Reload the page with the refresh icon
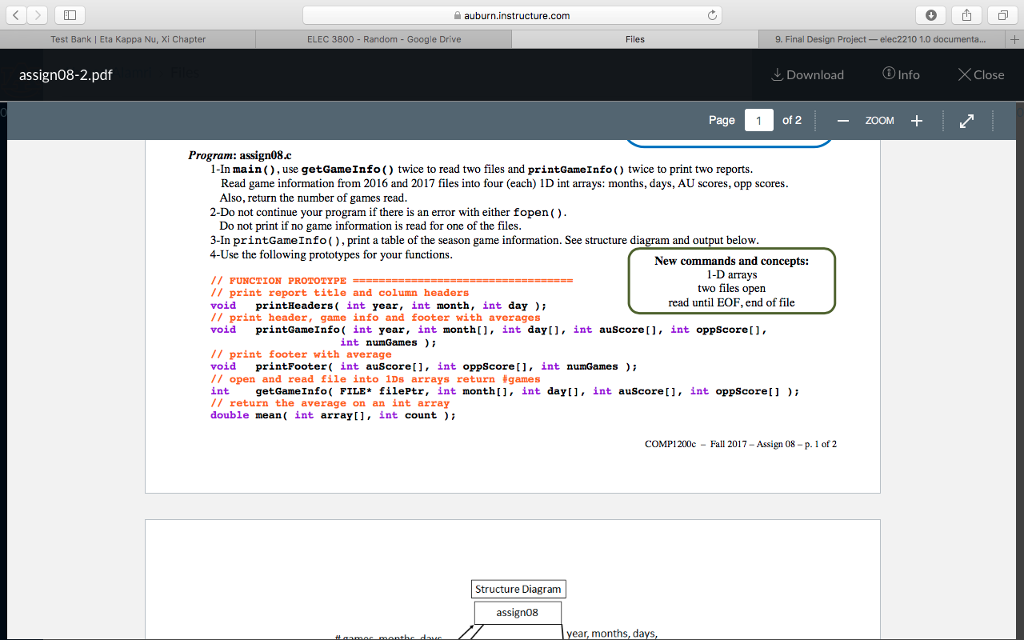1024x640 pixels. 714,15
